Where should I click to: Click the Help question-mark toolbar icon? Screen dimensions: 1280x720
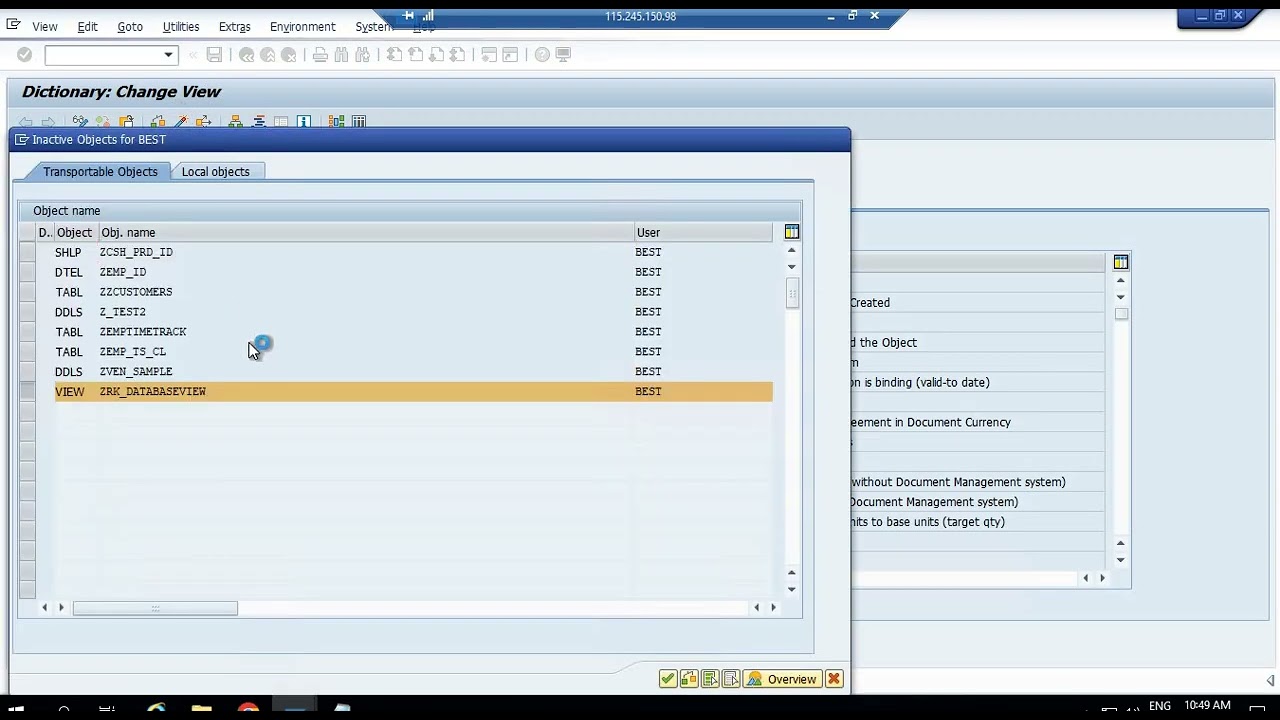(x=542, y=55)
